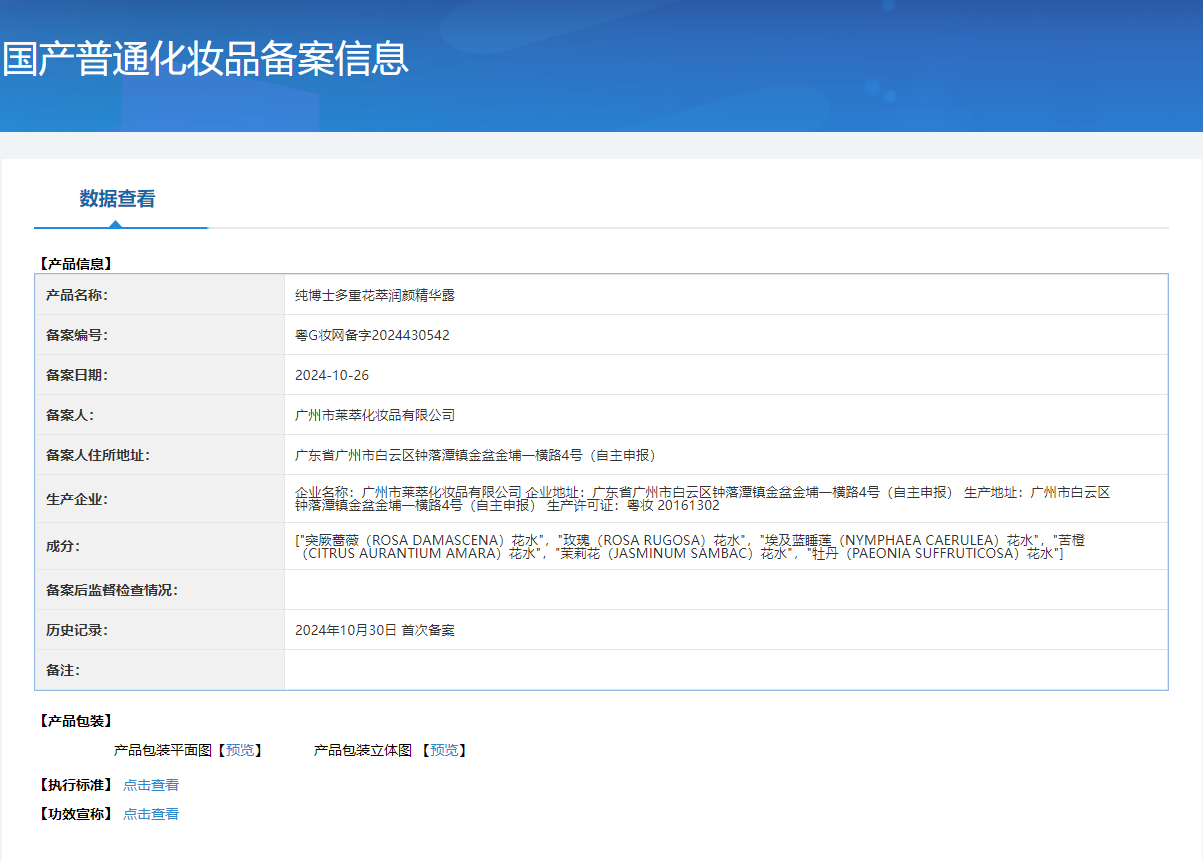Click 点击查看 beside 功效宣称
The height and width of the screenshot is (861, 1203).
coord(151,814)
